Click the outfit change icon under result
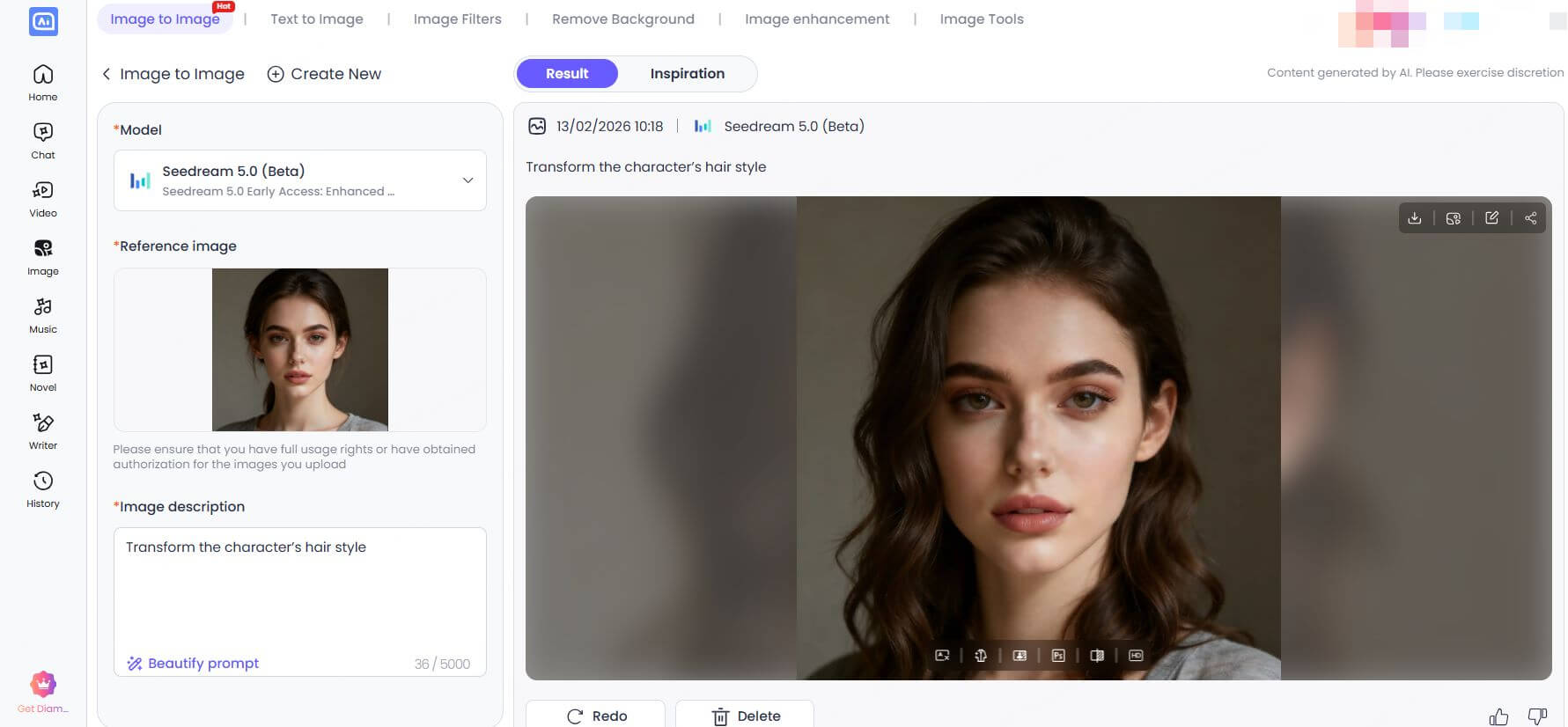Viewport: 1568px width, 727px height. [981, 656]
